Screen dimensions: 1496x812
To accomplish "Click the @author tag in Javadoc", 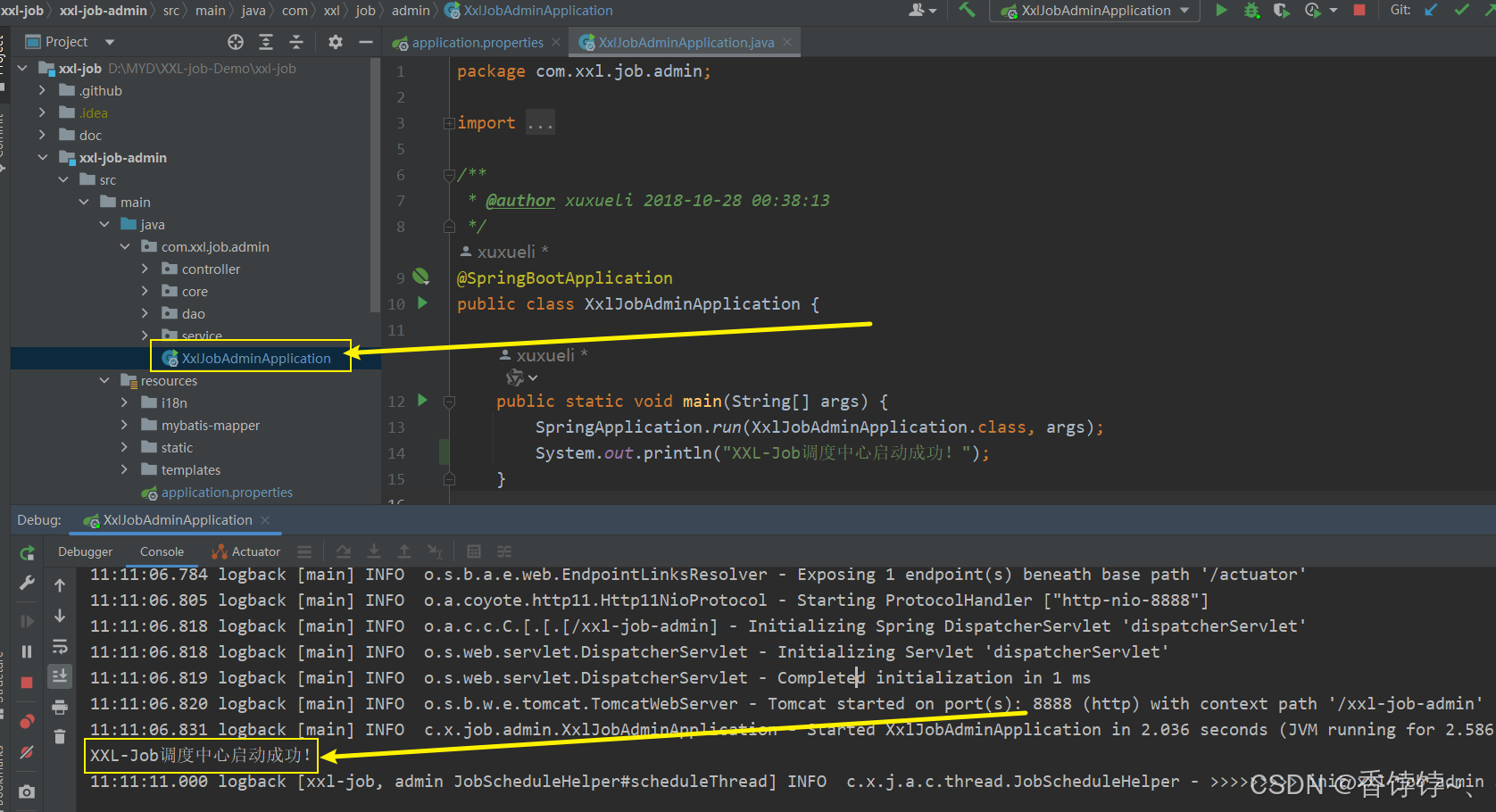I will tap(520, 201).
